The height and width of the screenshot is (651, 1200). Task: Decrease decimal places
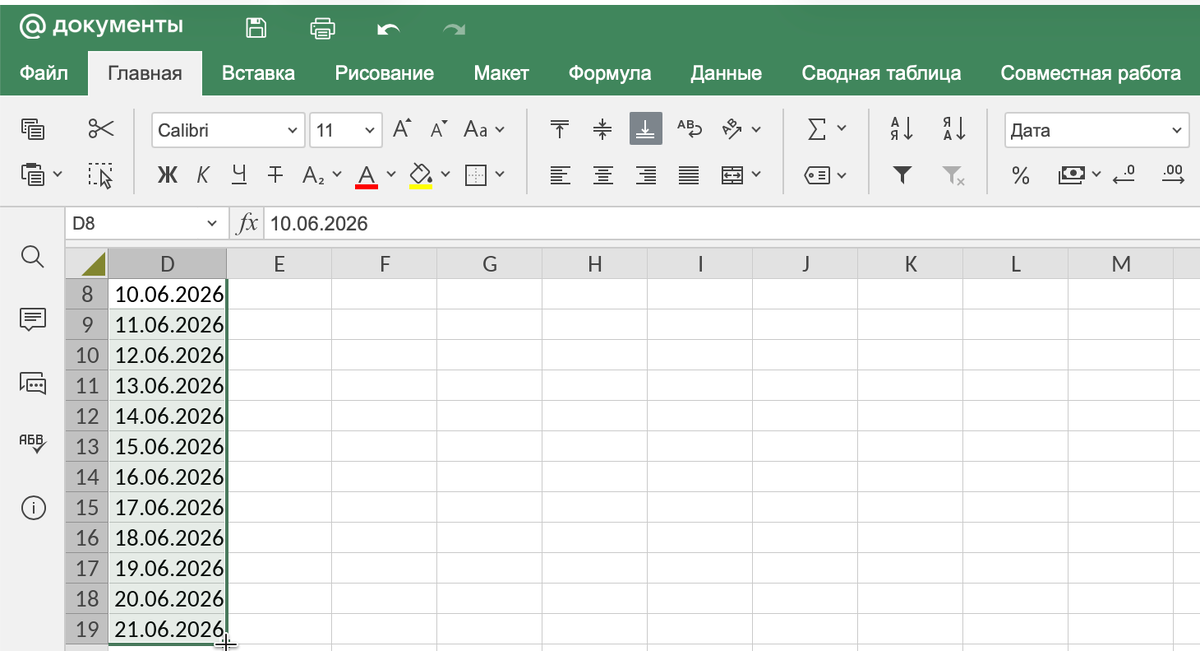click(1125, 175)
